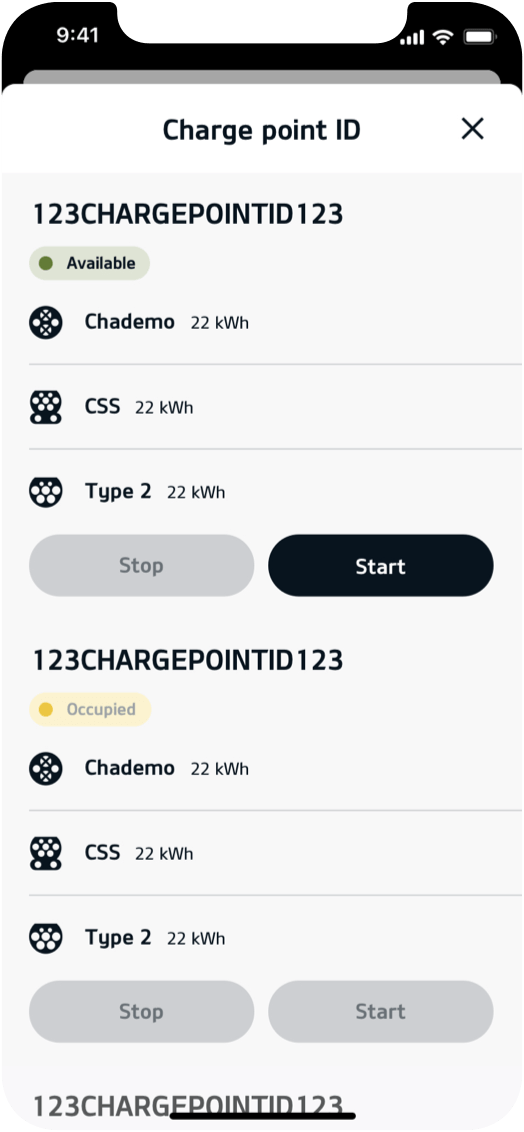The height and width of the screenshot is (1132, 524).
Task: Tap disabled Start on occupied charge point
Action: (380, 1011)
